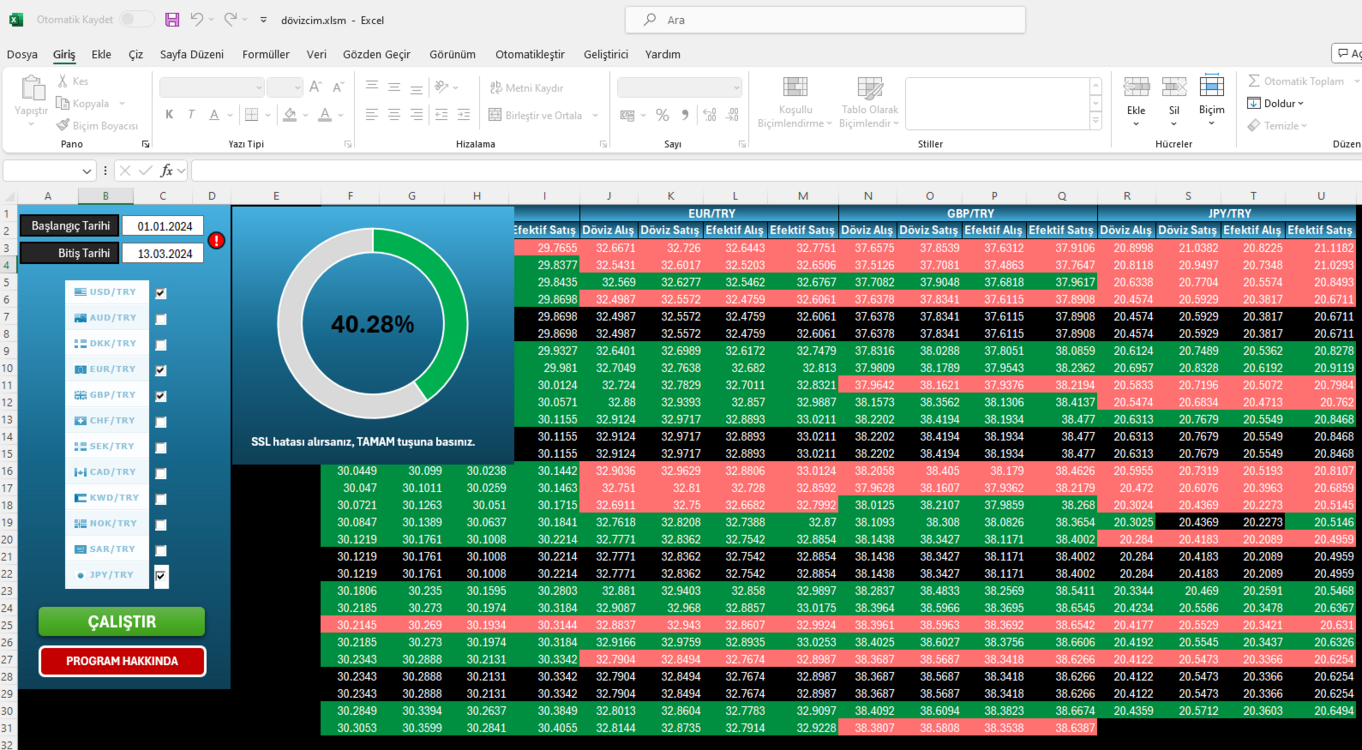
Task: Open the font size dropdown
Action: 297,88
